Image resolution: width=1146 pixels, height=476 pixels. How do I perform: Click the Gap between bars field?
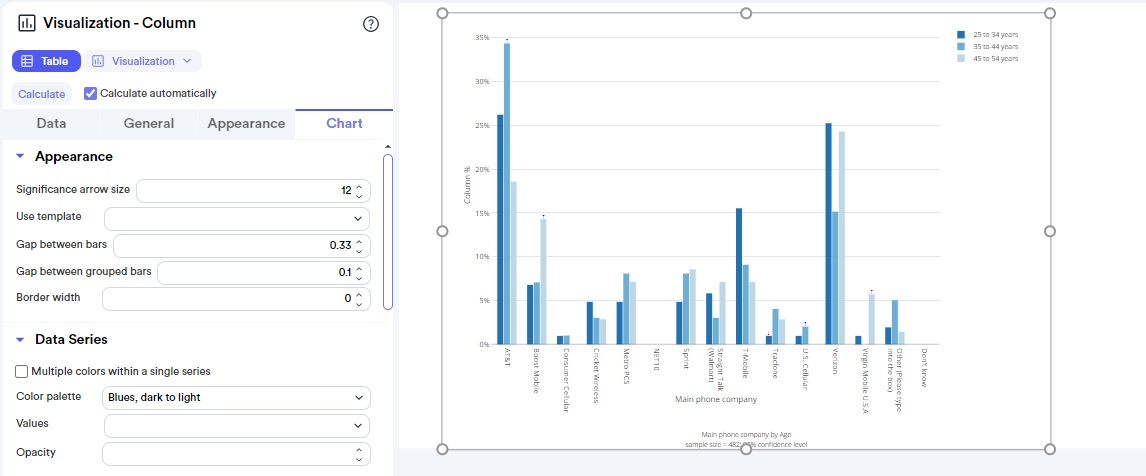click(x=241, y=246)
